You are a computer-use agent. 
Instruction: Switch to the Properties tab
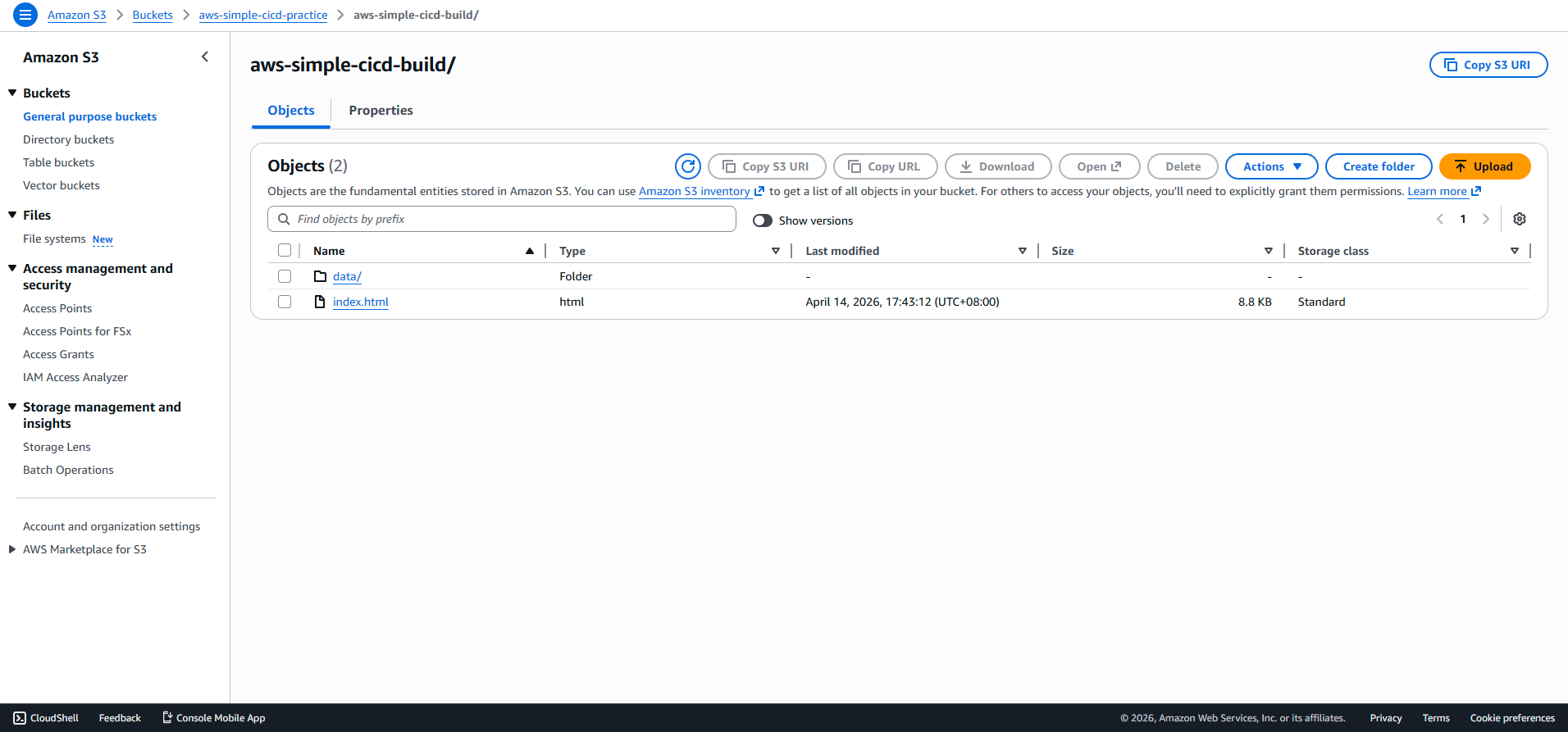click(x=381, y=111)
